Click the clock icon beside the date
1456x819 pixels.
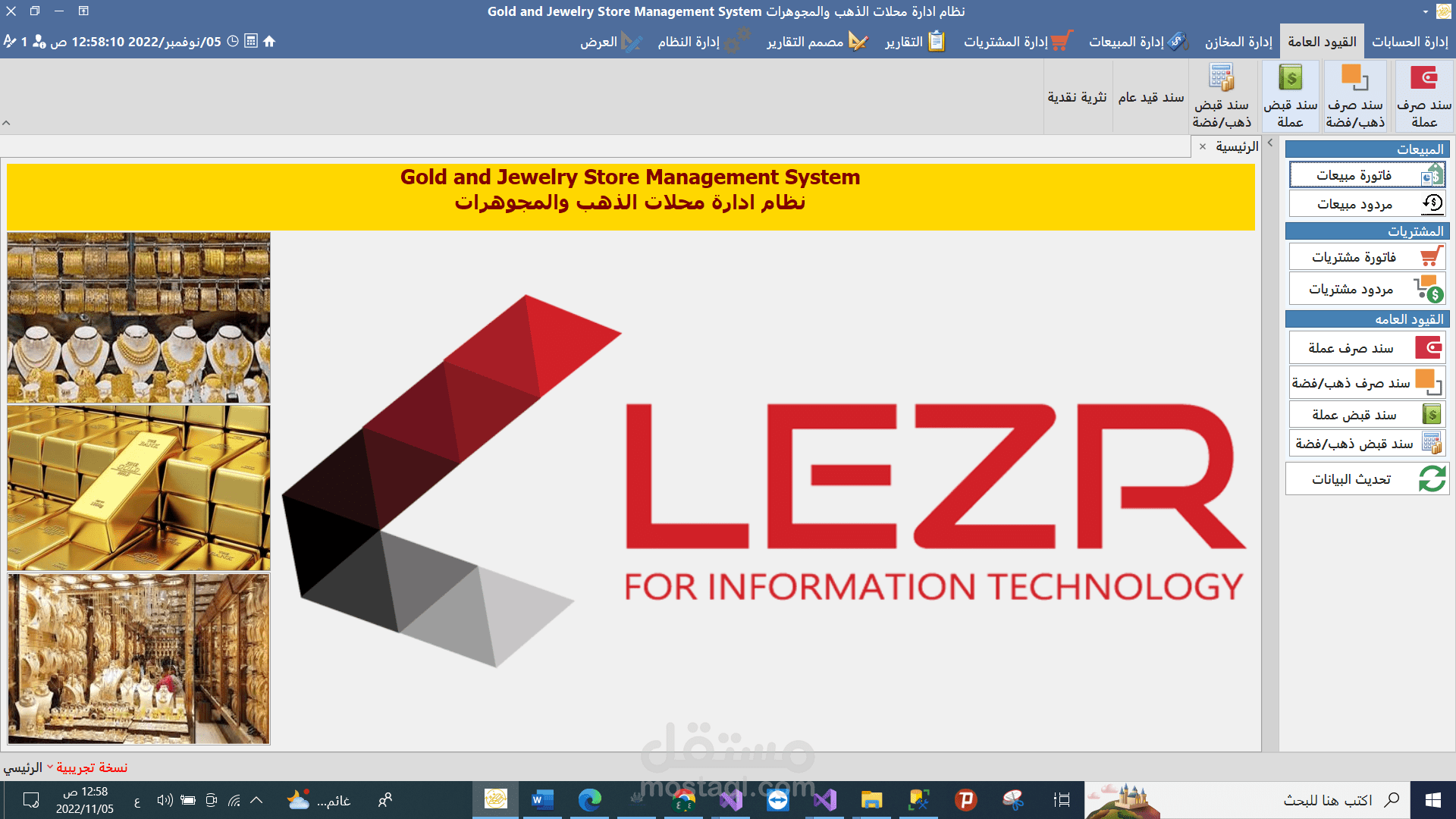click(233, 42)
